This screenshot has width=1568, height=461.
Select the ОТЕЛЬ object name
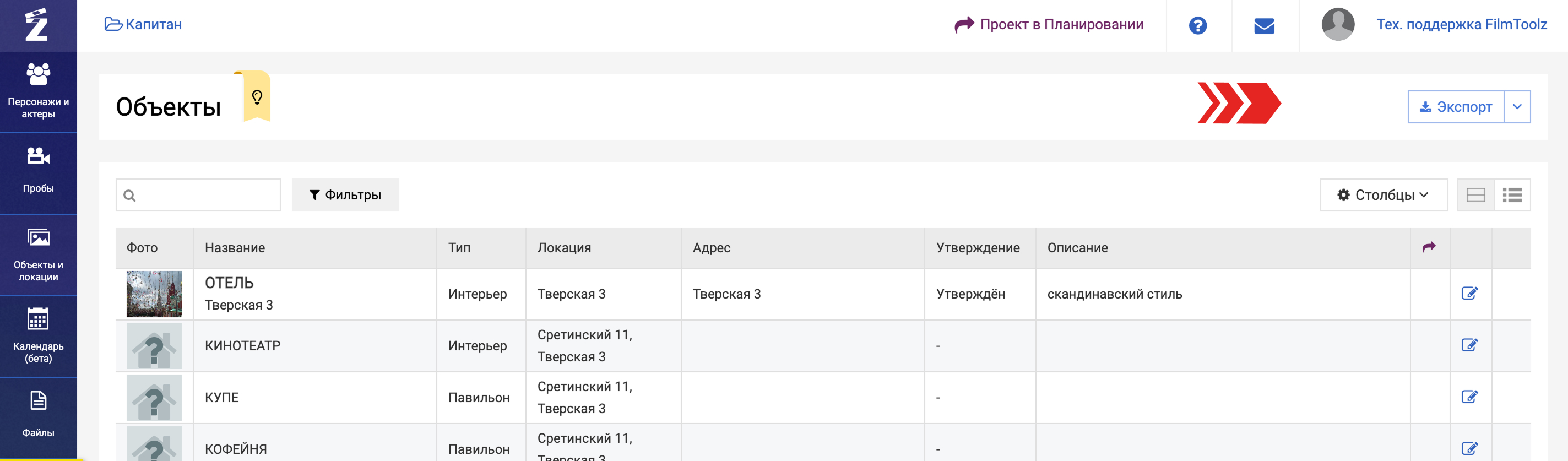[x=229, y=283]
